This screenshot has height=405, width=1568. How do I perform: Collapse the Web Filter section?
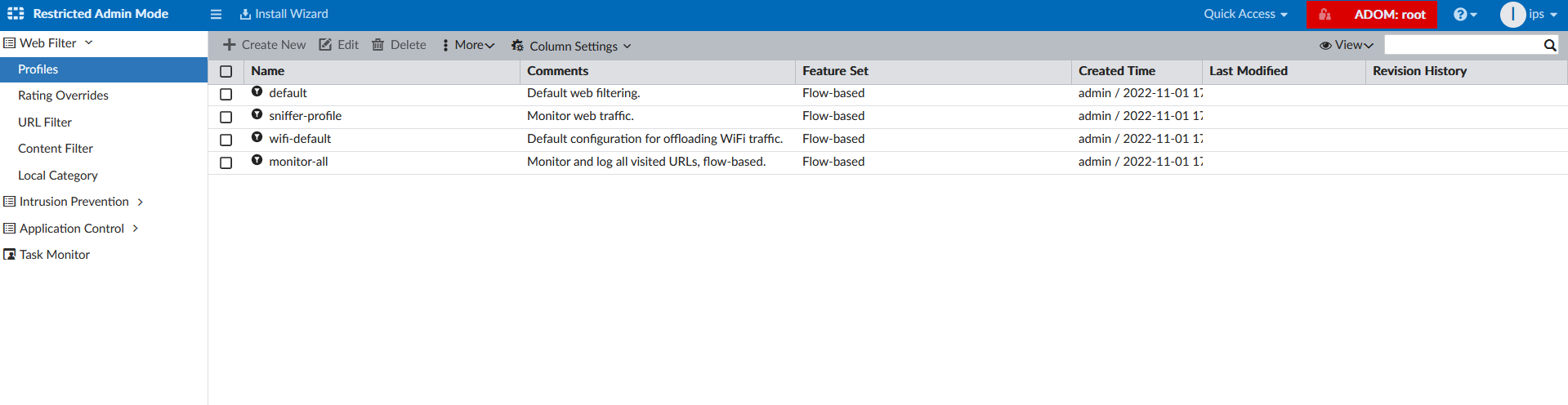(49, 43)
